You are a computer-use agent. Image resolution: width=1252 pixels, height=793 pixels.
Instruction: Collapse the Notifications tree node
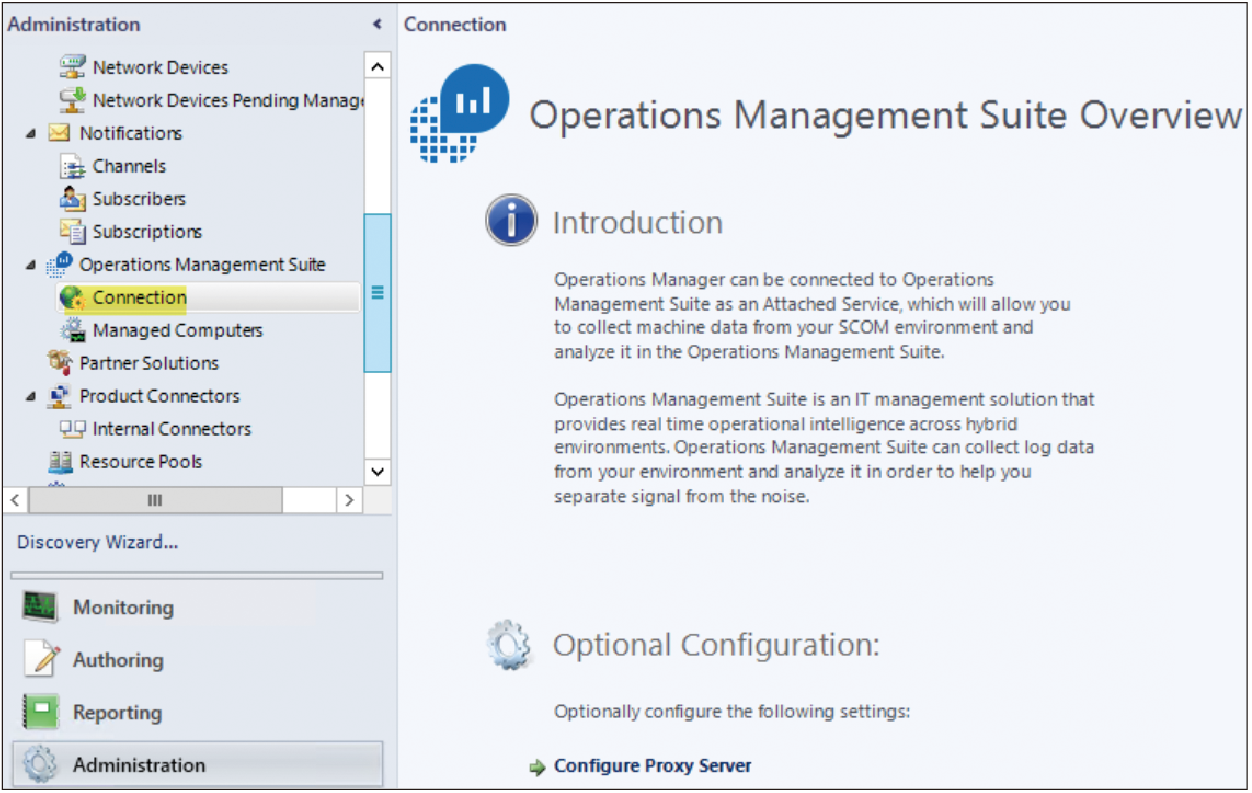point(32,134)
